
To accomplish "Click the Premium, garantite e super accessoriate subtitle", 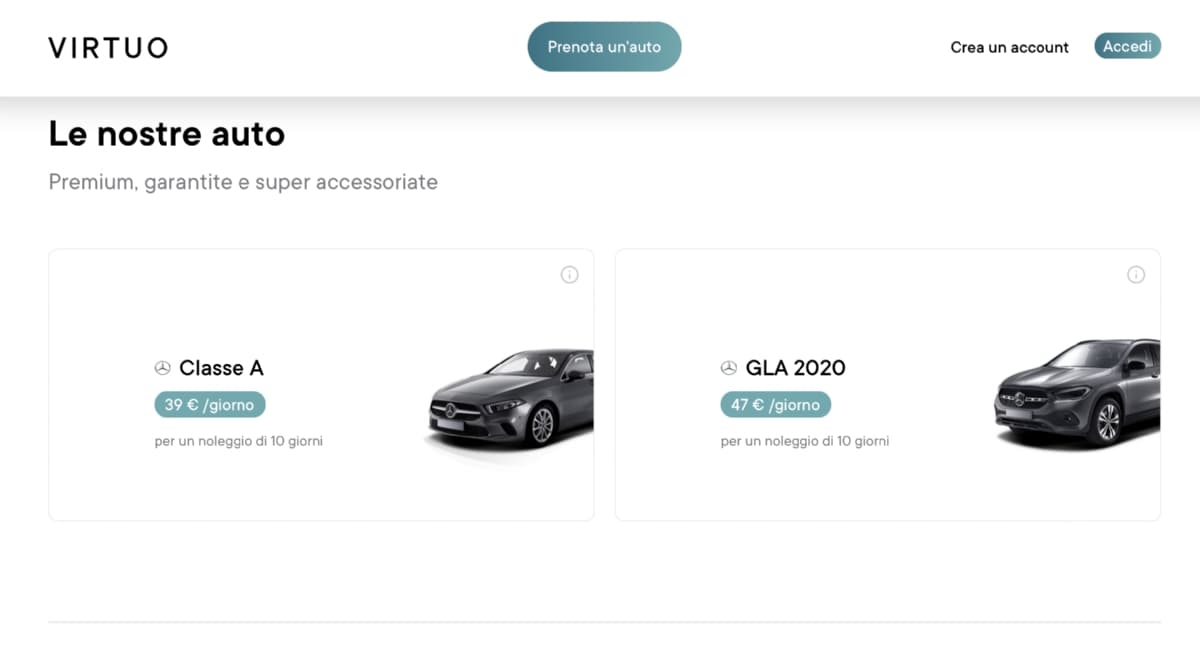I will 243,182.
